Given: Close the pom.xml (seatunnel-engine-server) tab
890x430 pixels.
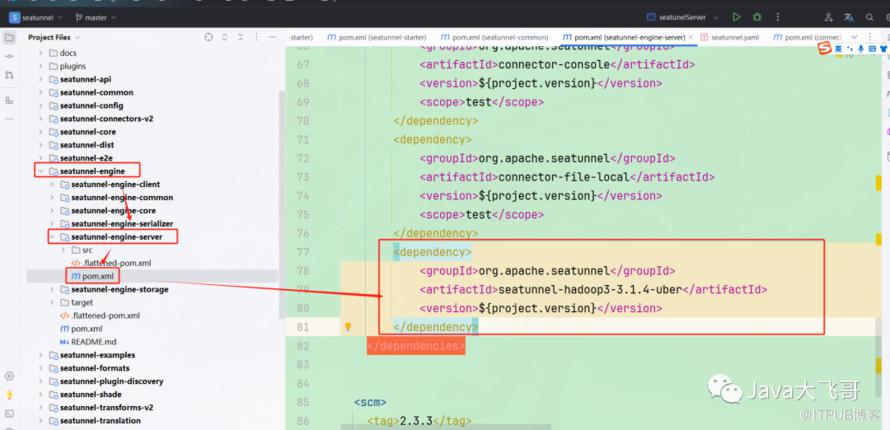Looking at the screenshot, I should pyautogui.click(x=691, y=37).
